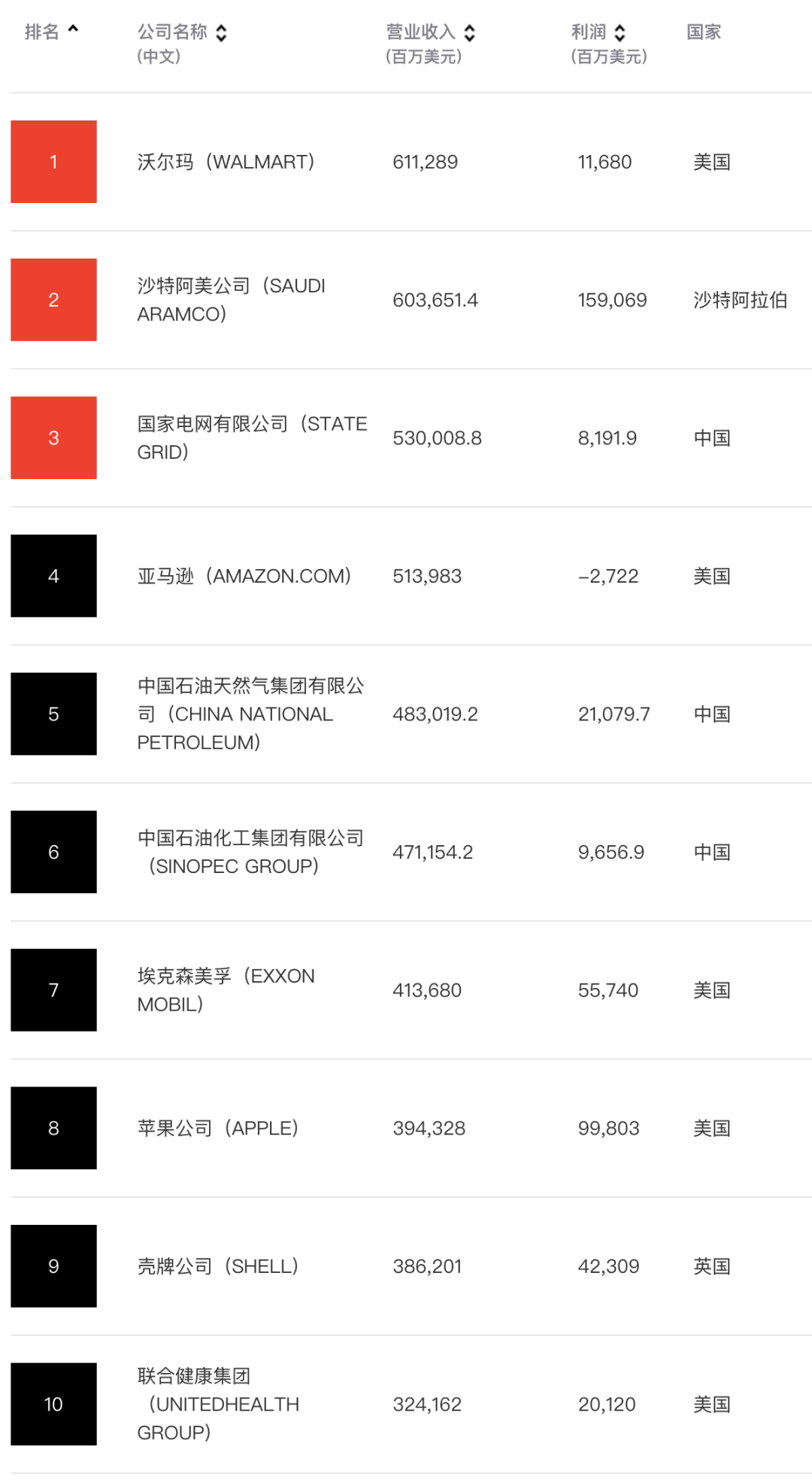Open 沃尔玛 (WALMART) company entry
This screenshot has height=1482, width=812.
[226, 162]
